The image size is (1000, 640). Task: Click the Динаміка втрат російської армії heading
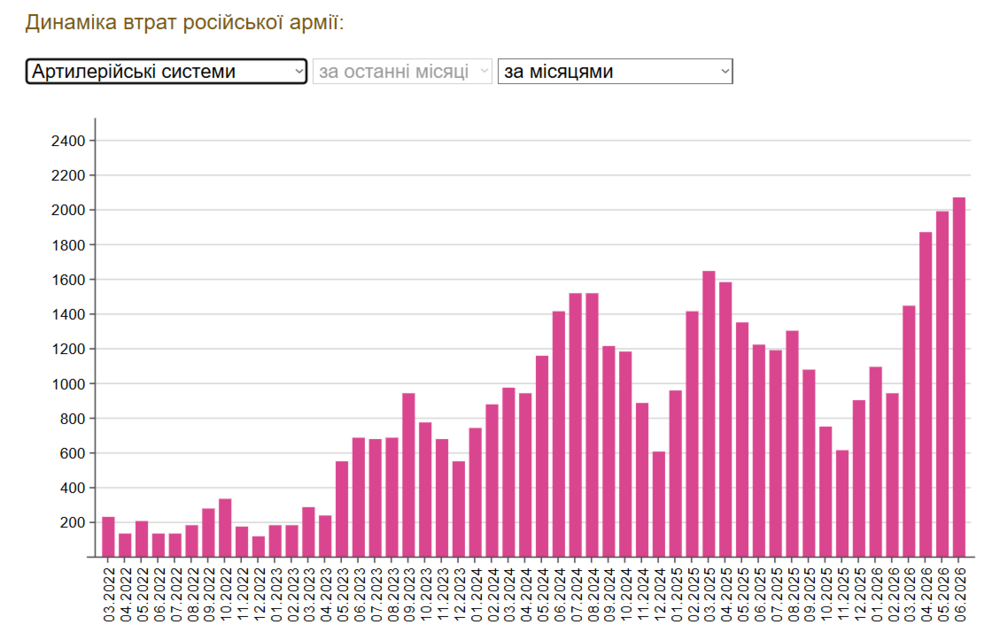(184, 22)
